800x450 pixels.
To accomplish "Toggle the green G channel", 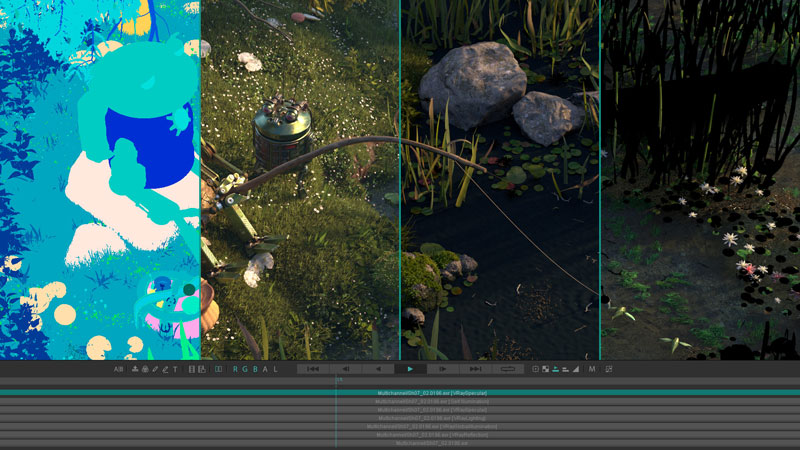I will (x=245, y=369).
